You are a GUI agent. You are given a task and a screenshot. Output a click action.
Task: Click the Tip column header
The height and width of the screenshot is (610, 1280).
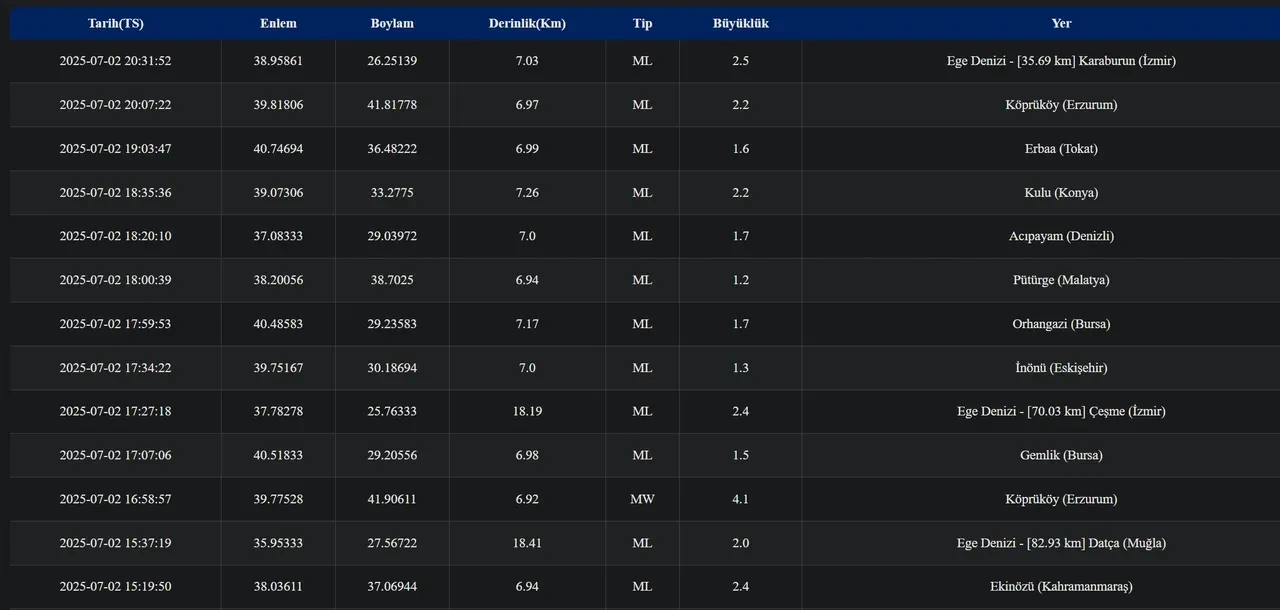tap(642, 23)
